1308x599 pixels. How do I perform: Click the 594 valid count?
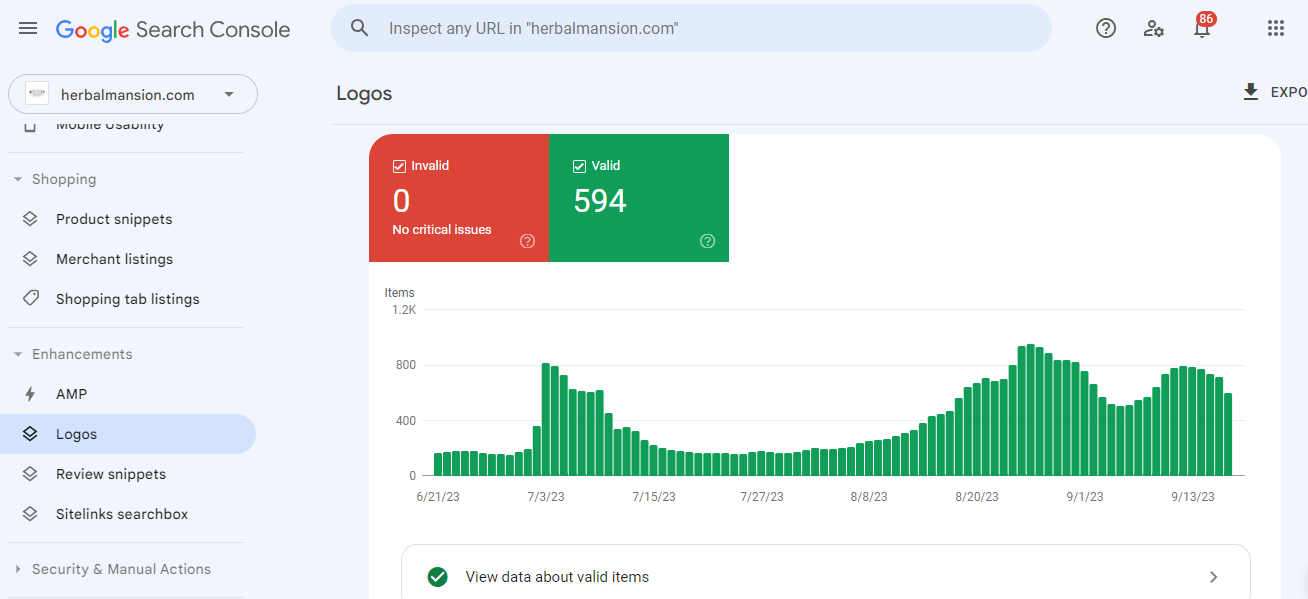click(600, 202)
